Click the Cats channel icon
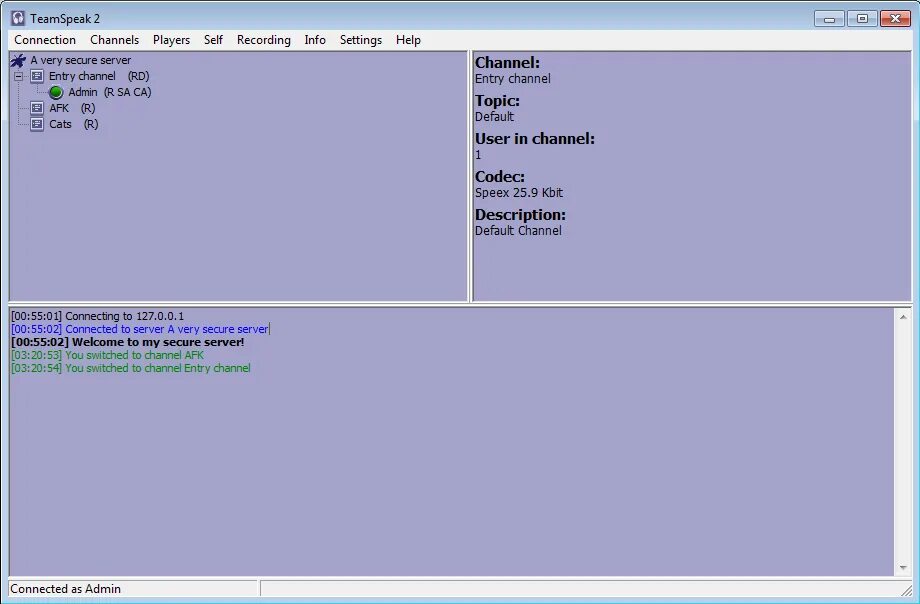 37,124
